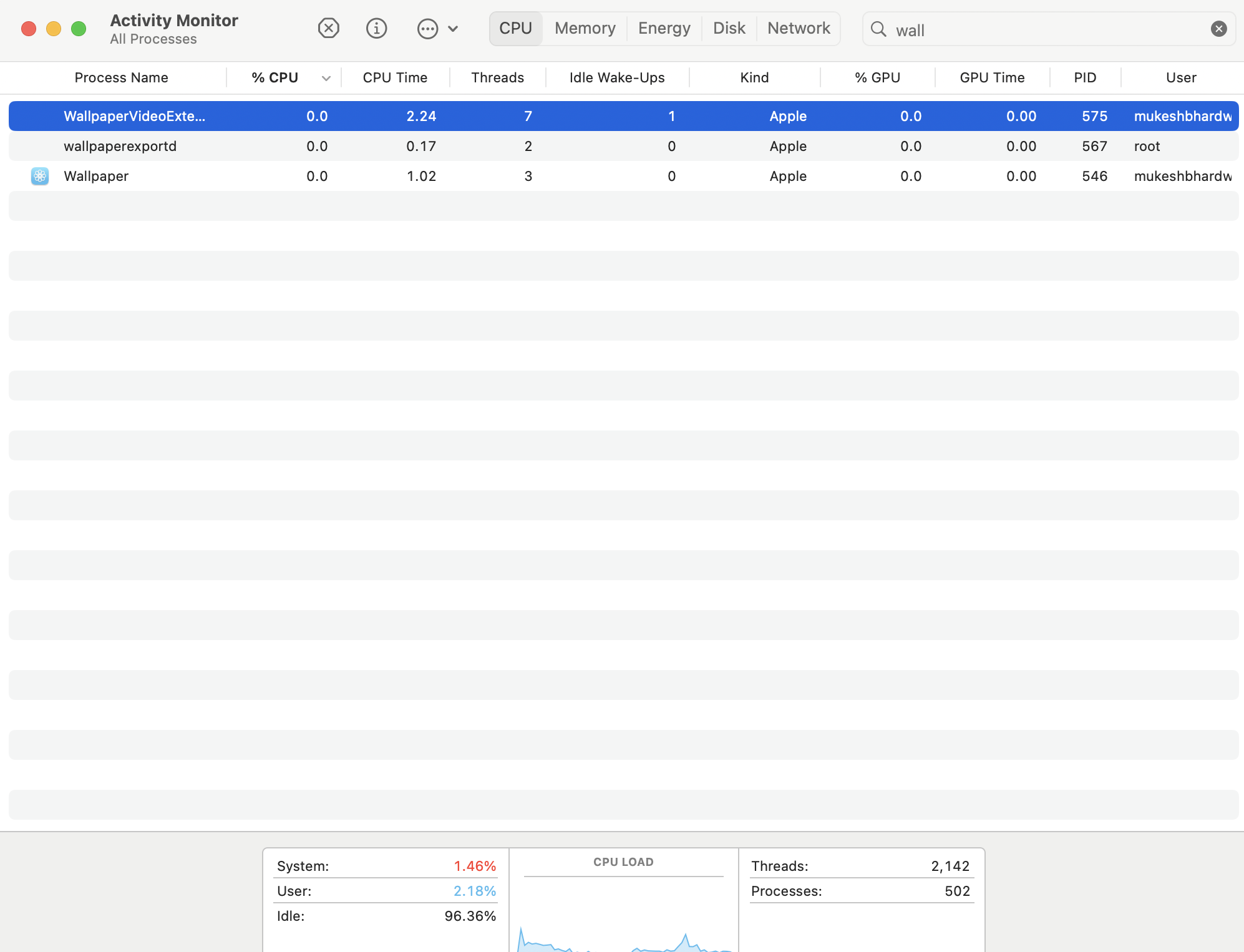Click CPU Time value 2.24
The image size is (1244, 952).
tap(421, 116)
